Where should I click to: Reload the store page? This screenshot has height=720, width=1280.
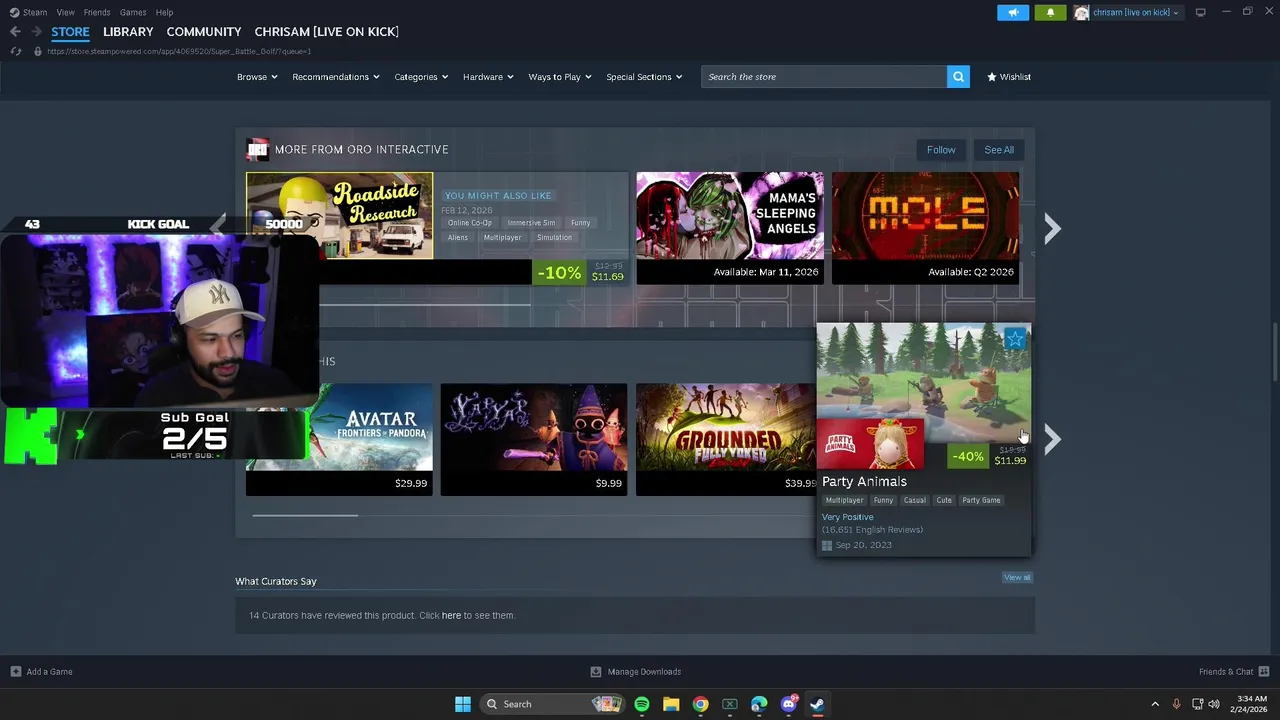coord(15,51)
